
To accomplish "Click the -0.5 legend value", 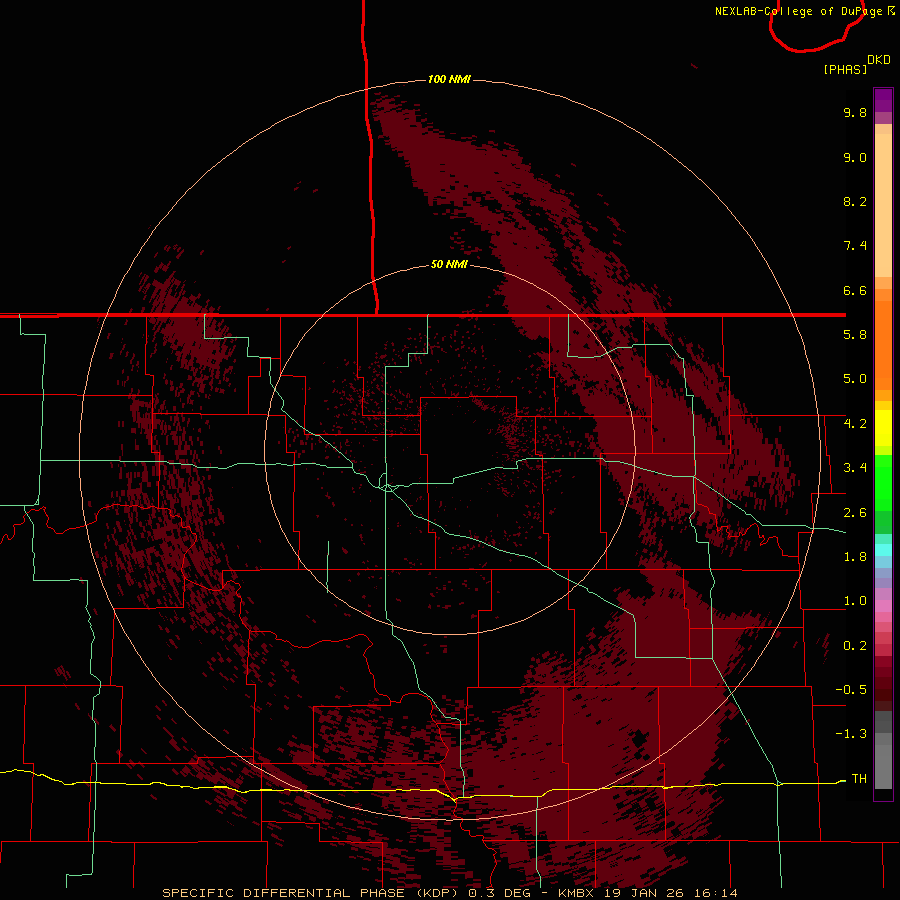I will coord(851,690).
